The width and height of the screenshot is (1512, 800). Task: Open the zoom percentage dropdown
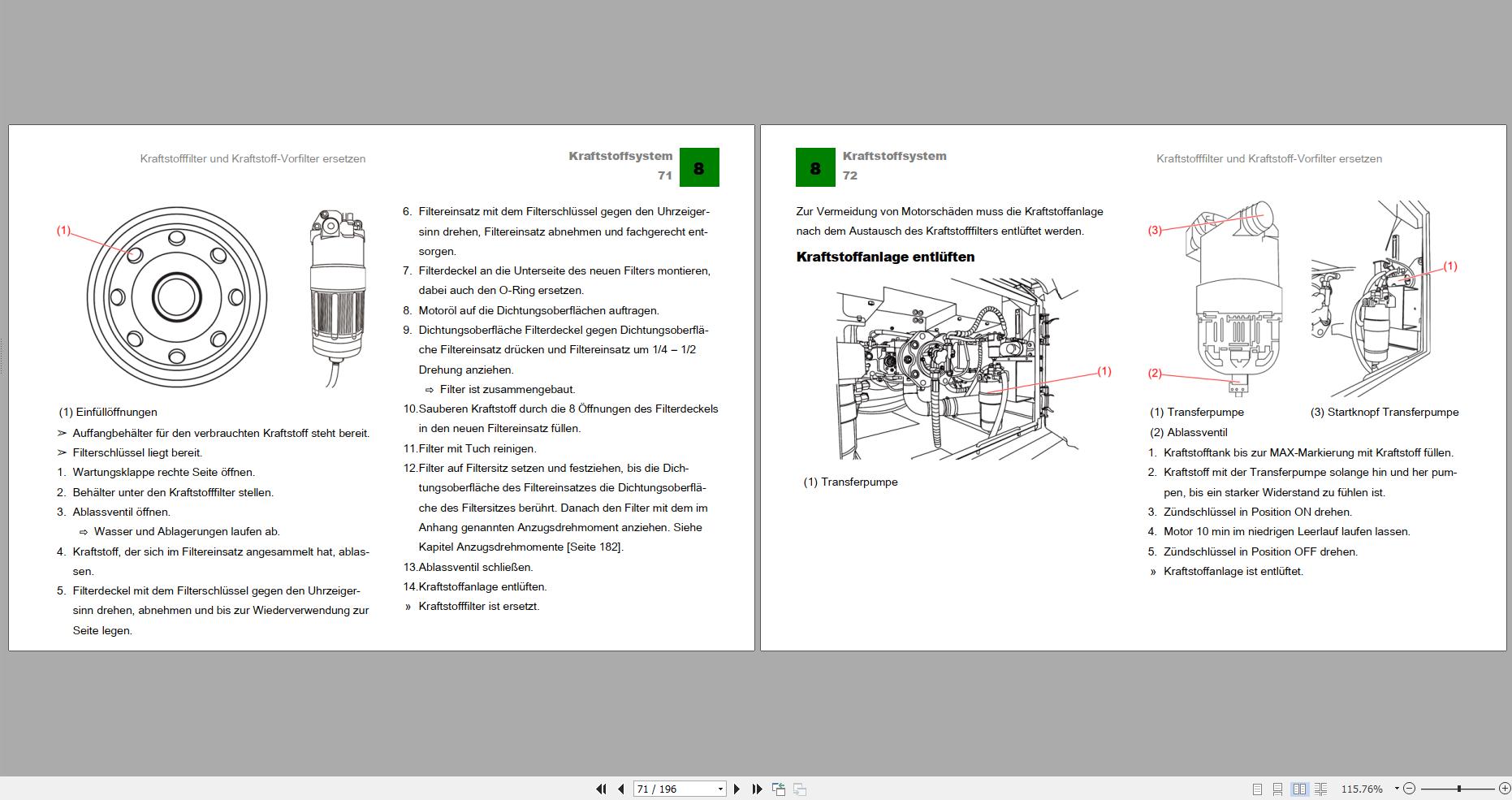point(1397,789)
